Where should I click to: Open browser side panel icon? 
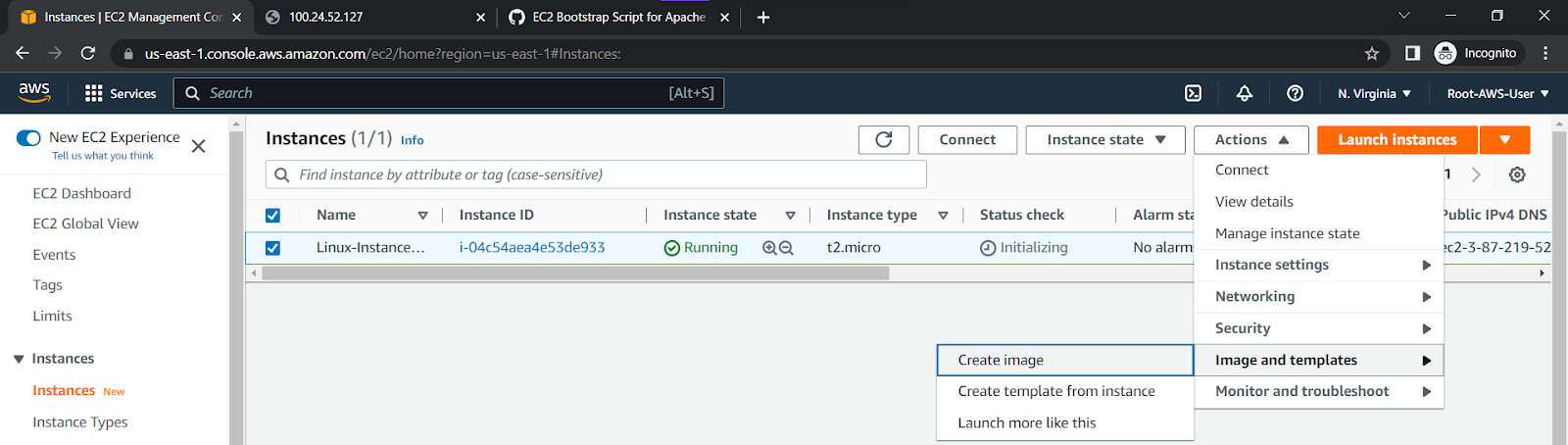(x=1412, y=53)
